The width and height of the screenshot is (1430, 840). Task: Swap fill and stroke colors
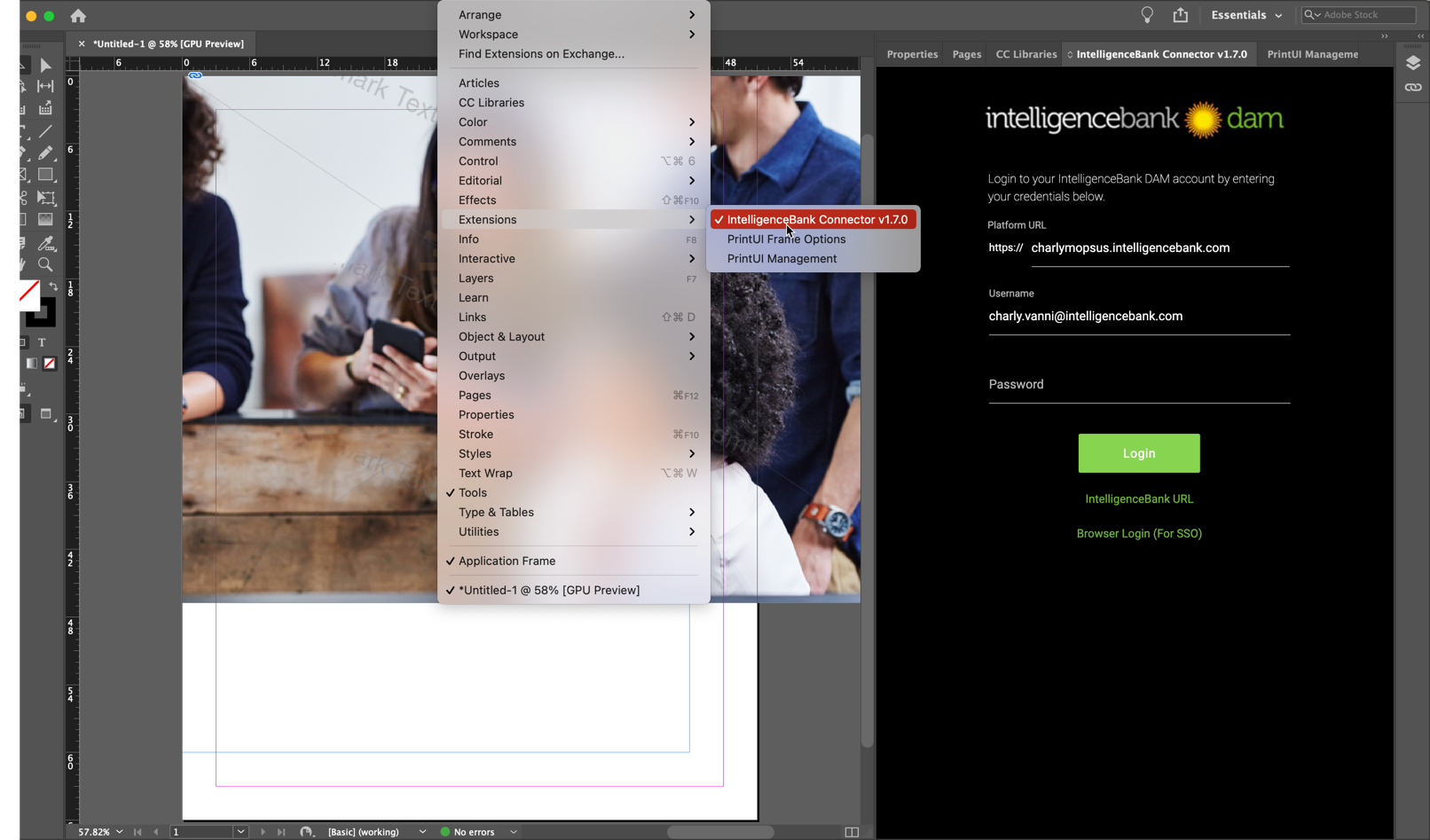coord(53,287)
